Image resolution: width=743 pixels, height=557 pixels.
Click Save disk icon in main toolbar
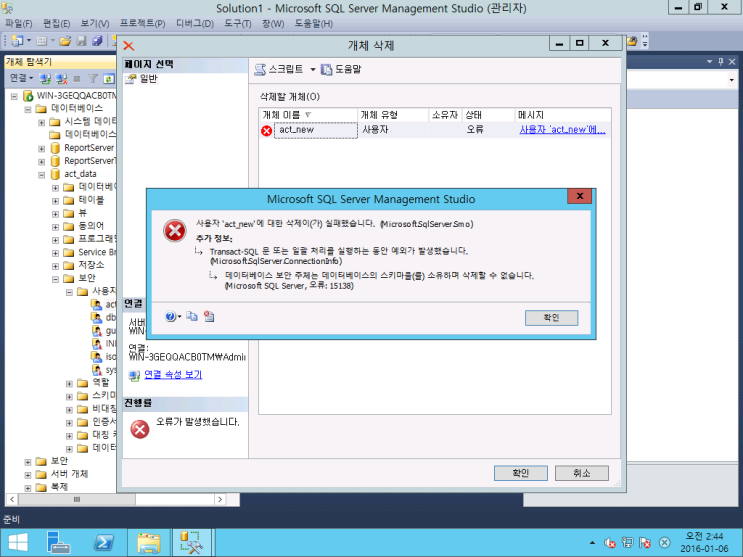pos(82,41)
